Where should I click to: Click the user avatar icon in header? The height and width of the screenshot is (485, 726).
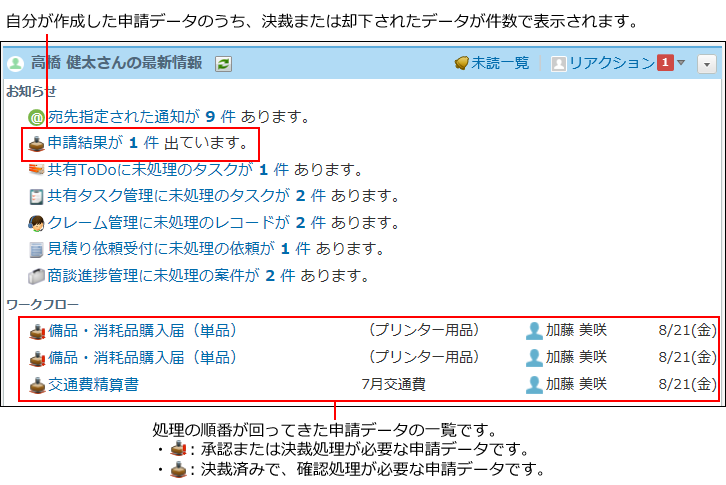(x=15, y=63)
